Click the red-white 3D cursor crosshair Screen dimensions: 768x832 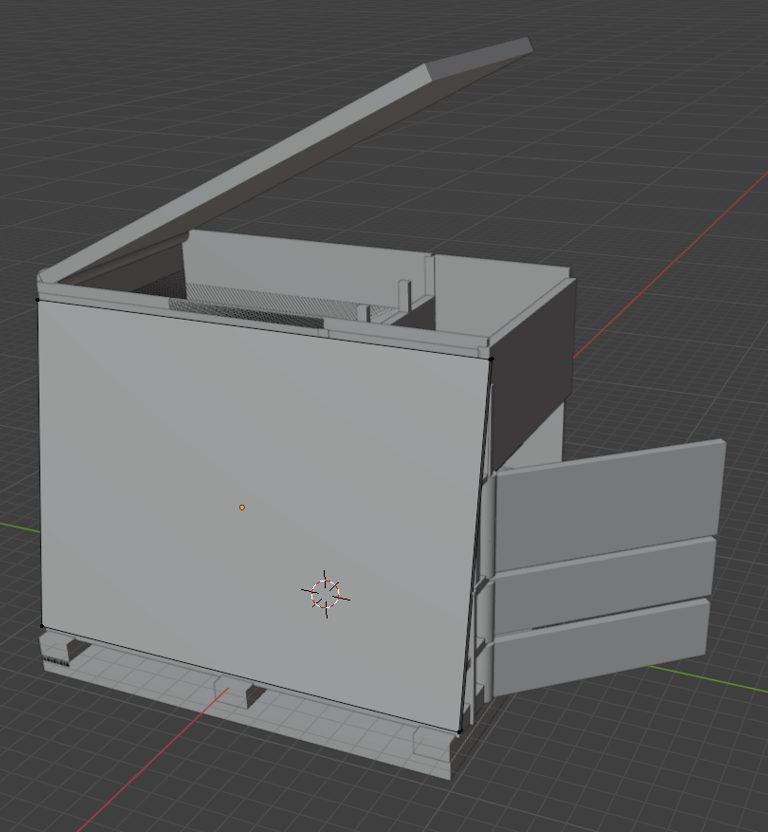(x=325, y=594)
